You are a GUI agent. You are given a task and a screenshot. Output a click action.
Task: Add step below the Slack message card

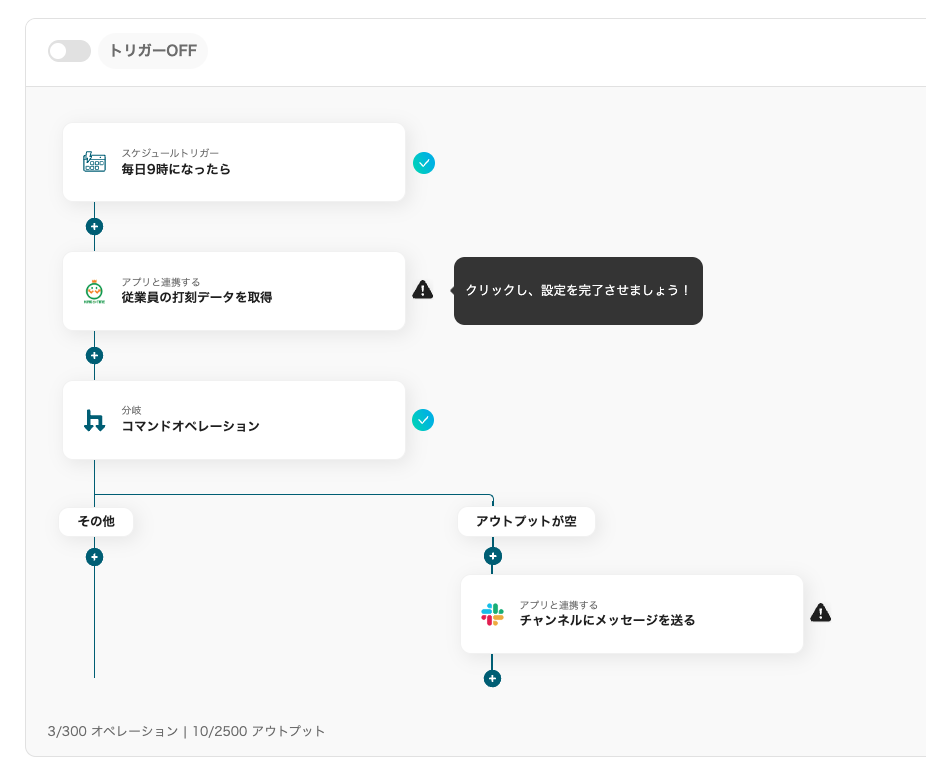493,679
